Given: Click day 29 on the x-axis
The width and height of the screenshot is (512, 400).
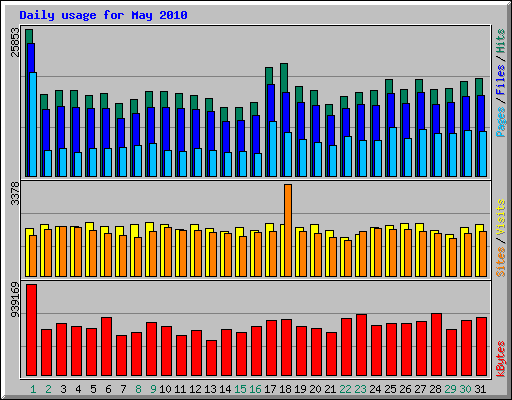Looking at the screenshot, I should click(x=450, y=389).
